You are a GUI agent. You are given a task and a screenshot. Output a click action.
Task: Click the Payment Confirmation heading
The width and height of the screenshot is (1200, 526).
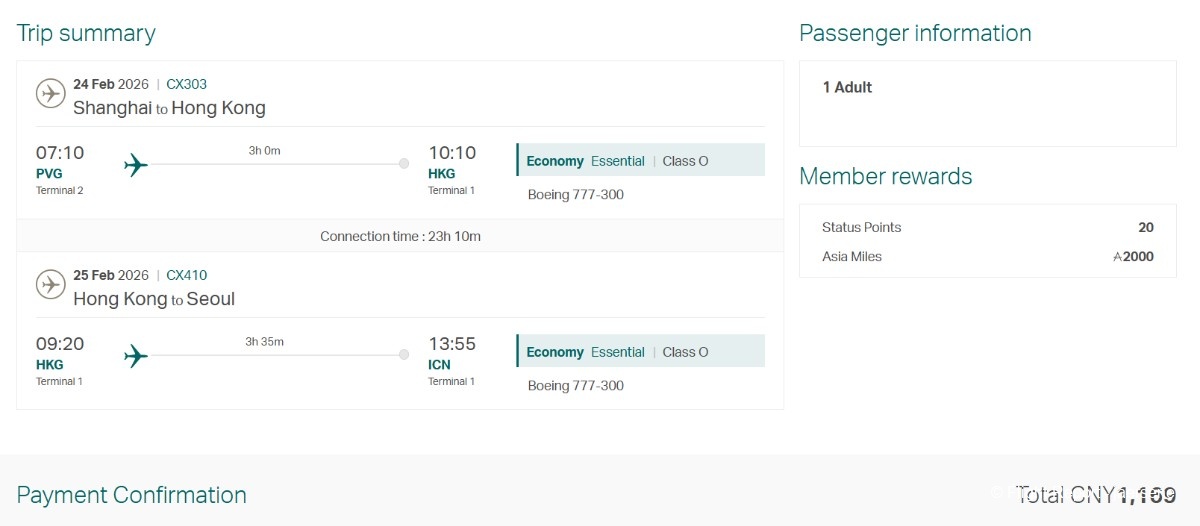(x=132, y=495)
